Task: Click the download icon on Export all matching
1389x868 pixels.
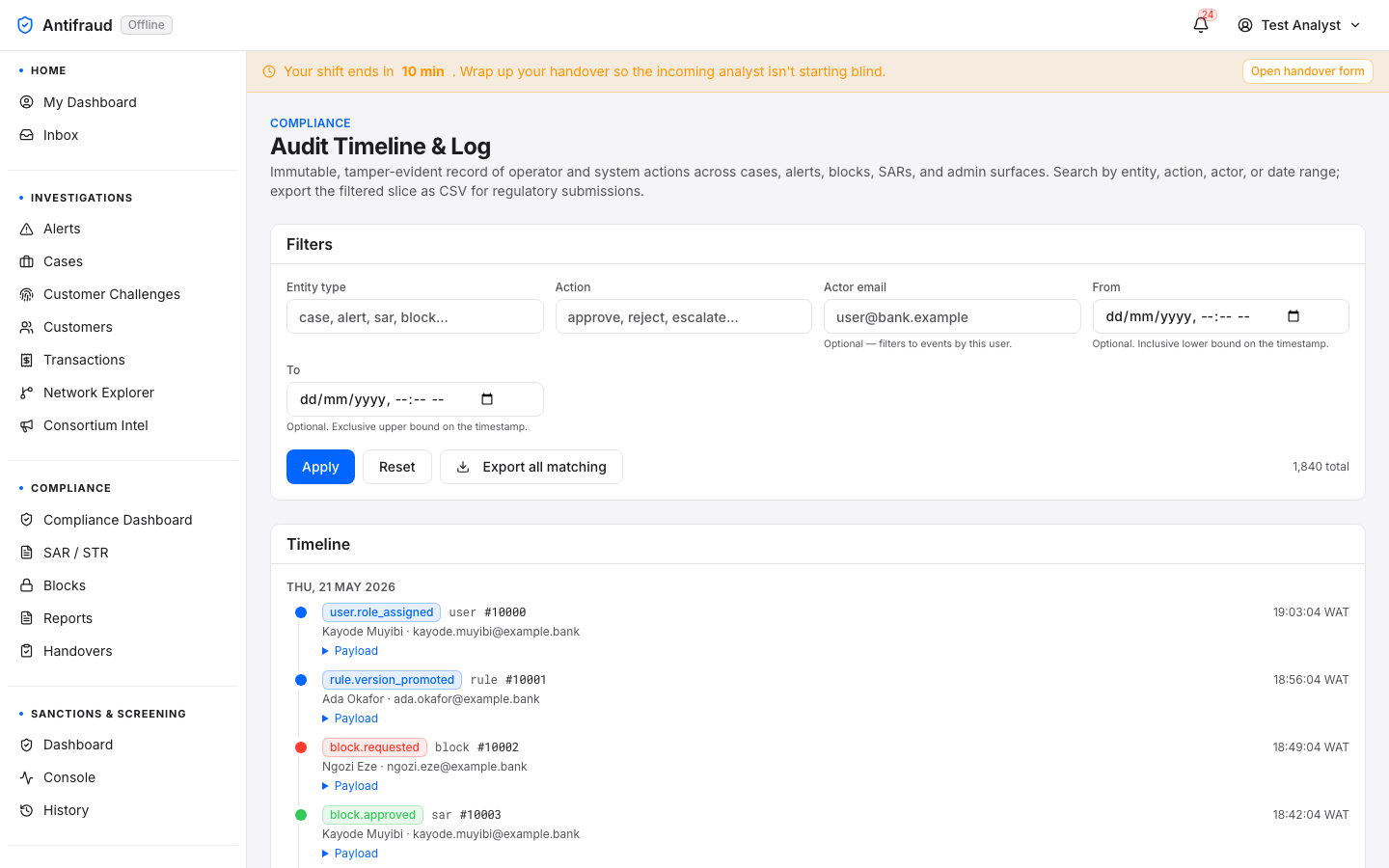Action: pyautogui.click(x=463, y=467)
